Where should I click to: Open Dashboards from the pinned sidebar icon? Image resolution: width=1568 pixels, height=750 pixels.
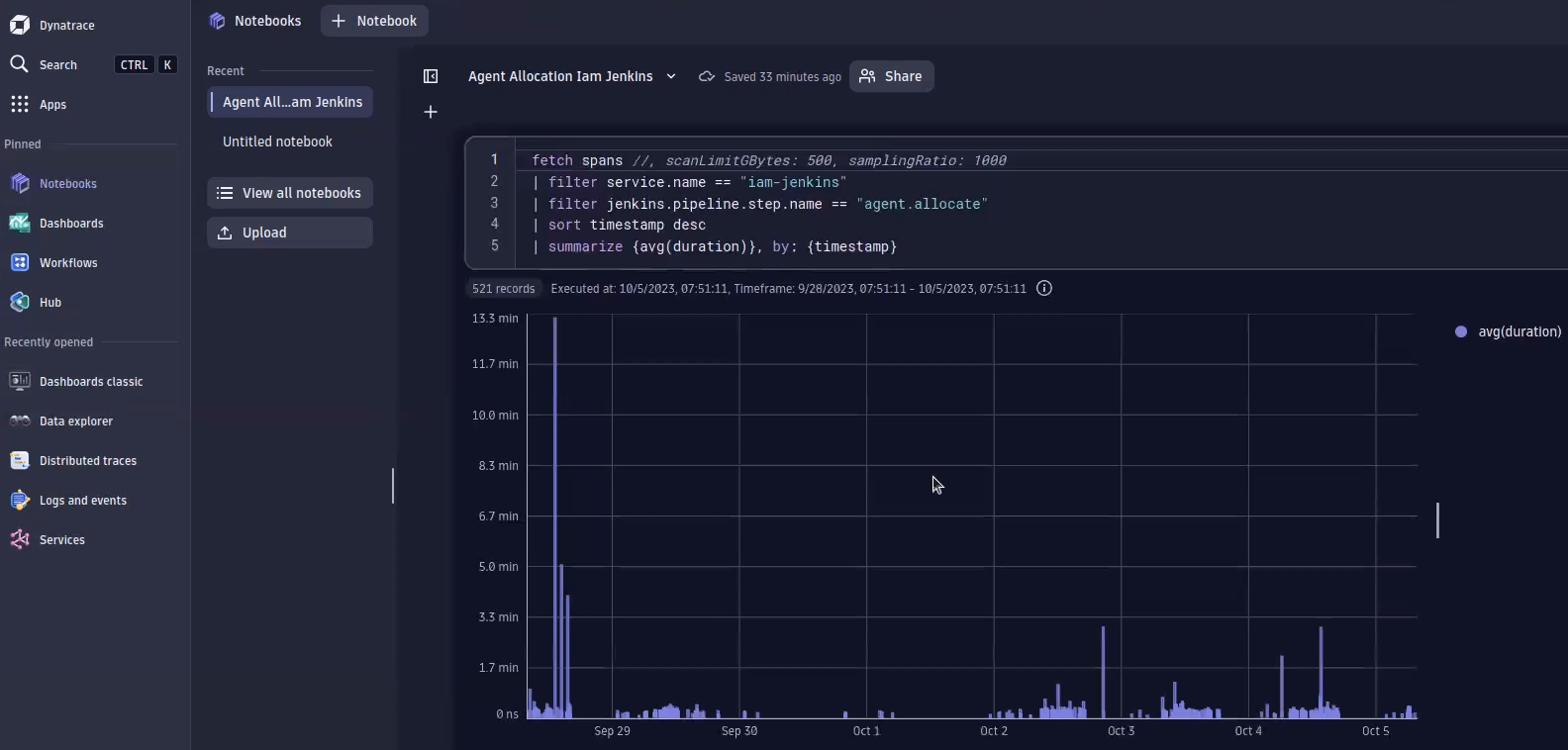tap(20, 223)
